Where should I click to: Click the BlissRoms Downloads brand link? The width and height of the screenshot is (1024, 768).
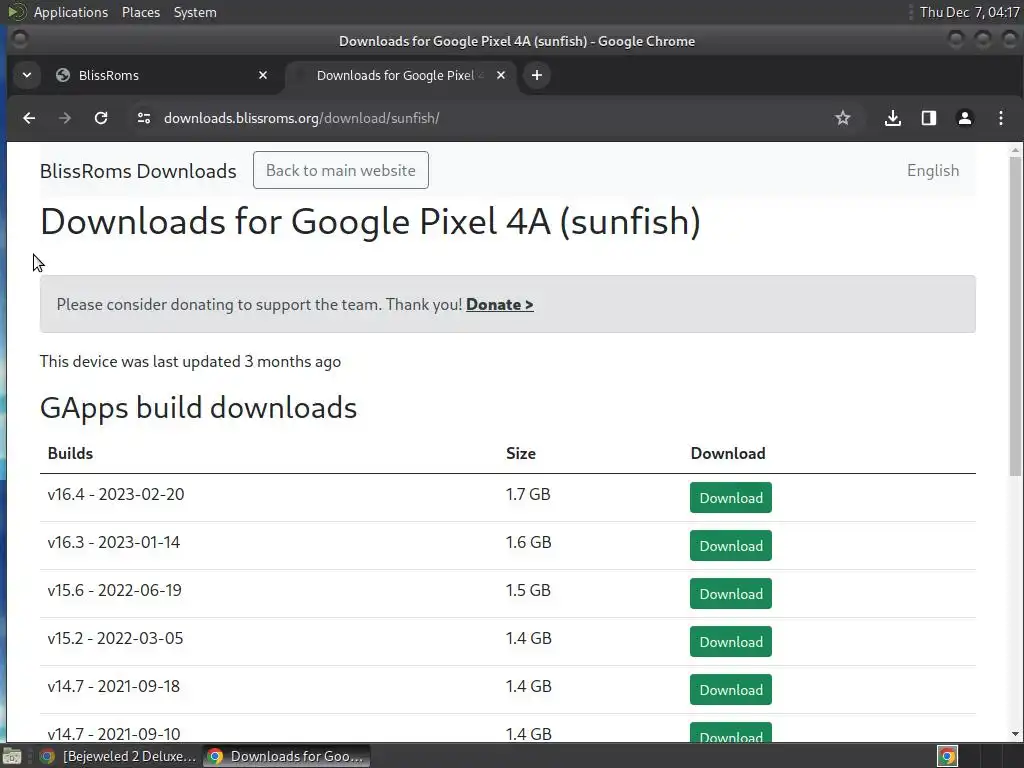coord(138,171)
